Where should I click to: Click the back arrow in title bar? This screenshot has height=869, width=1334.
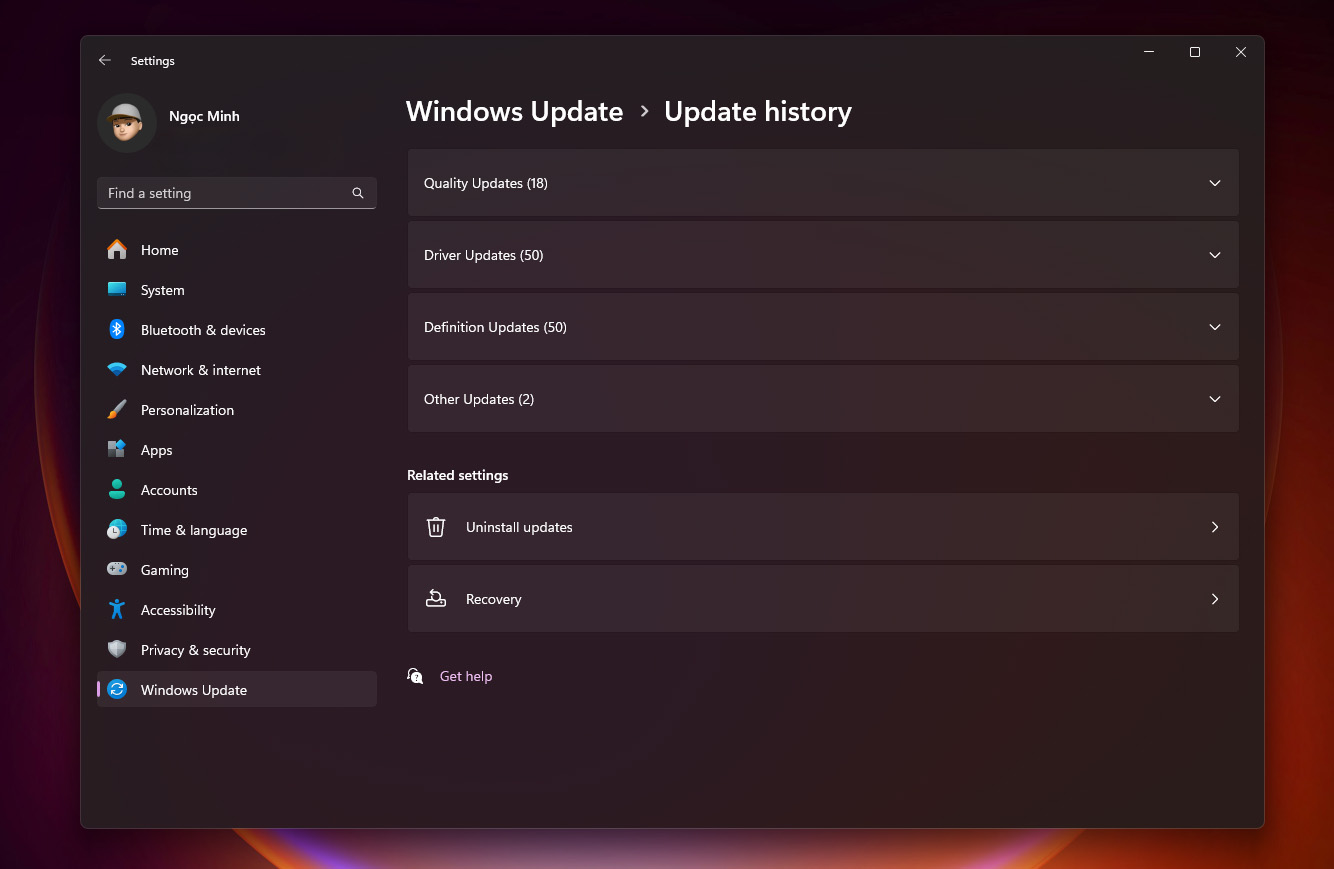click(x=104, y=61)
